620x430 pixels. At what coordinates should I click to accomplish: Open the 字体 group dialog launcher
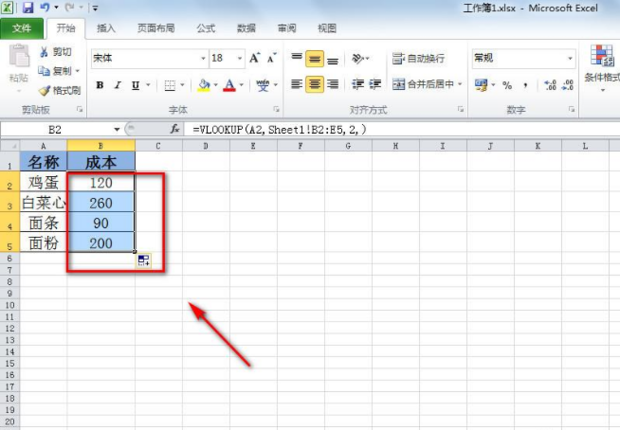(x=276, y=110)
